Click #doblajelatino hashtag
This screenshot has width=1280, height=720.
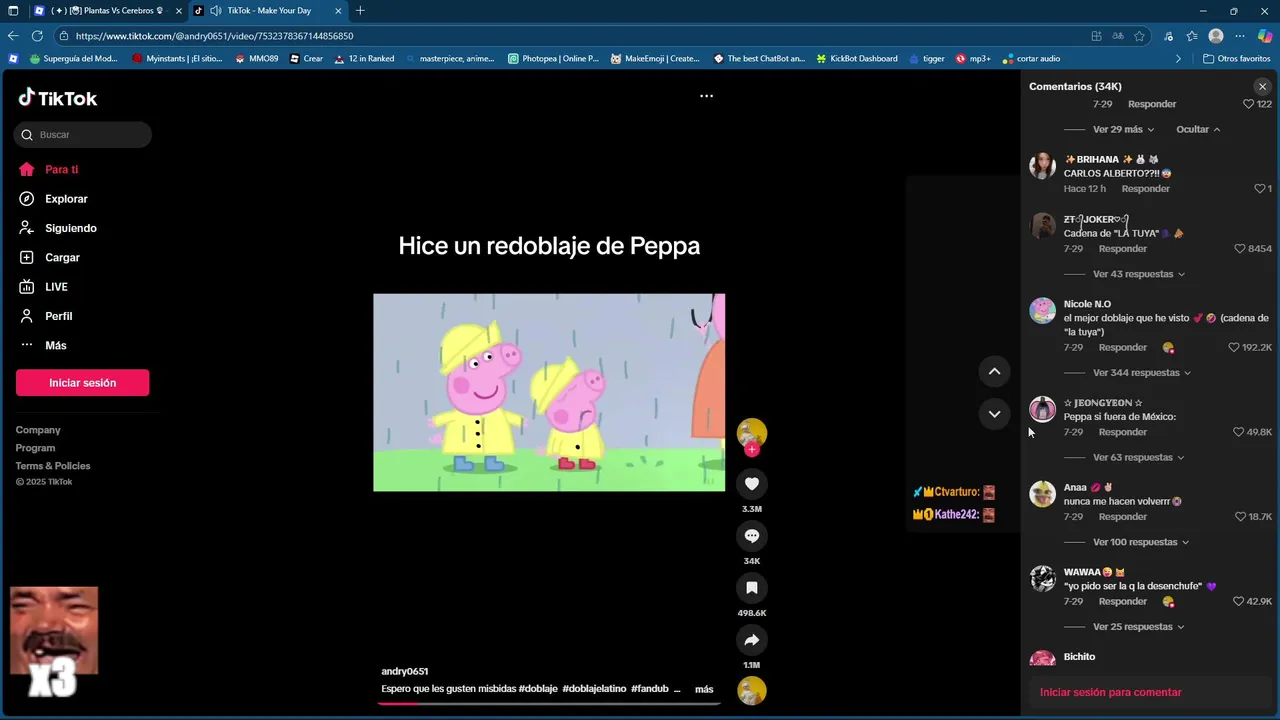pos(594,689)
